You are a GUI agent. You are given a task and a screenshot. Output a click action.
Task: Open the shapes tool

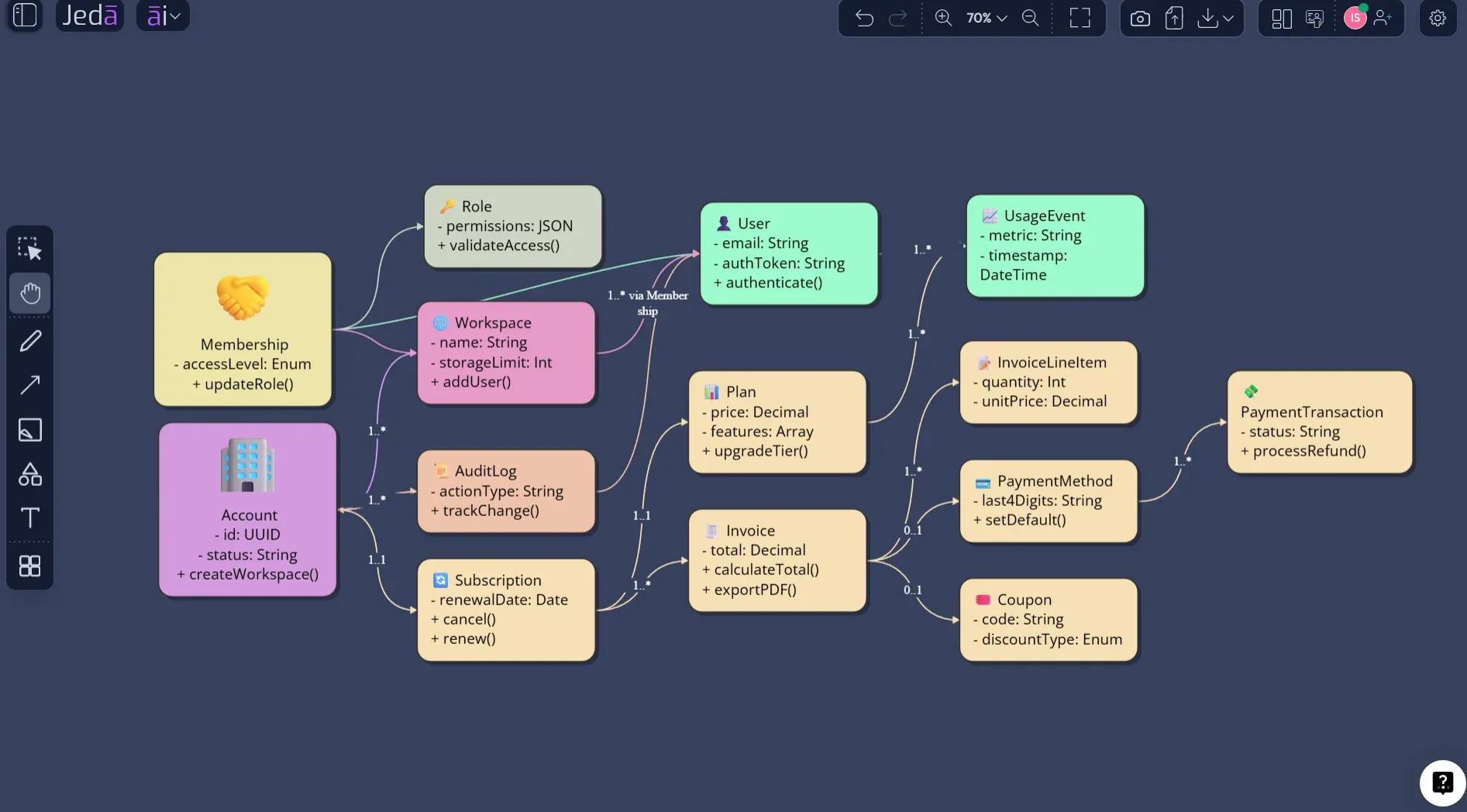pos(30,474)
